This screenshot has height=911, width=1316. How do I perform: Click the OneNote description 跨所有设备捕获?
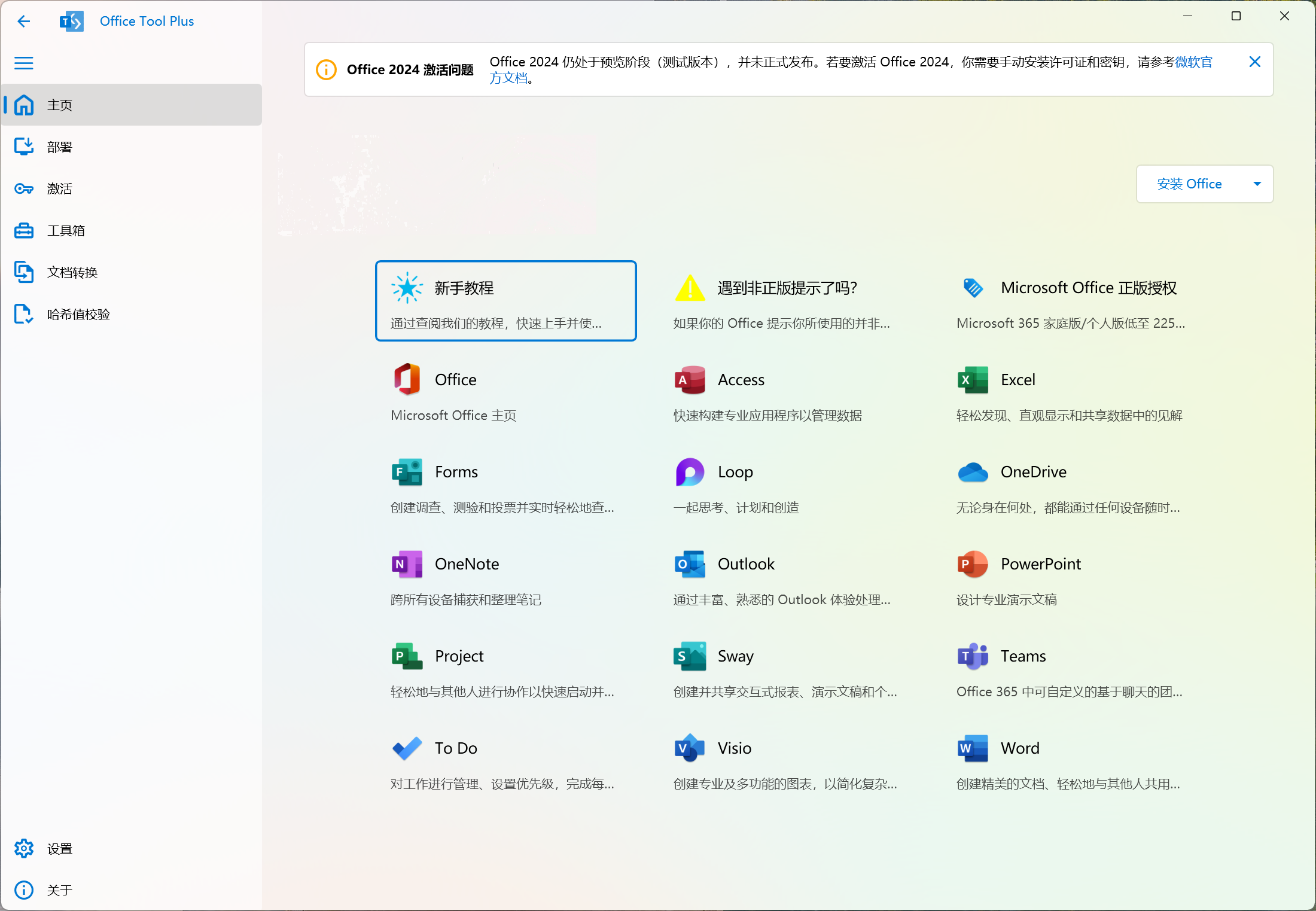(466, 600)
